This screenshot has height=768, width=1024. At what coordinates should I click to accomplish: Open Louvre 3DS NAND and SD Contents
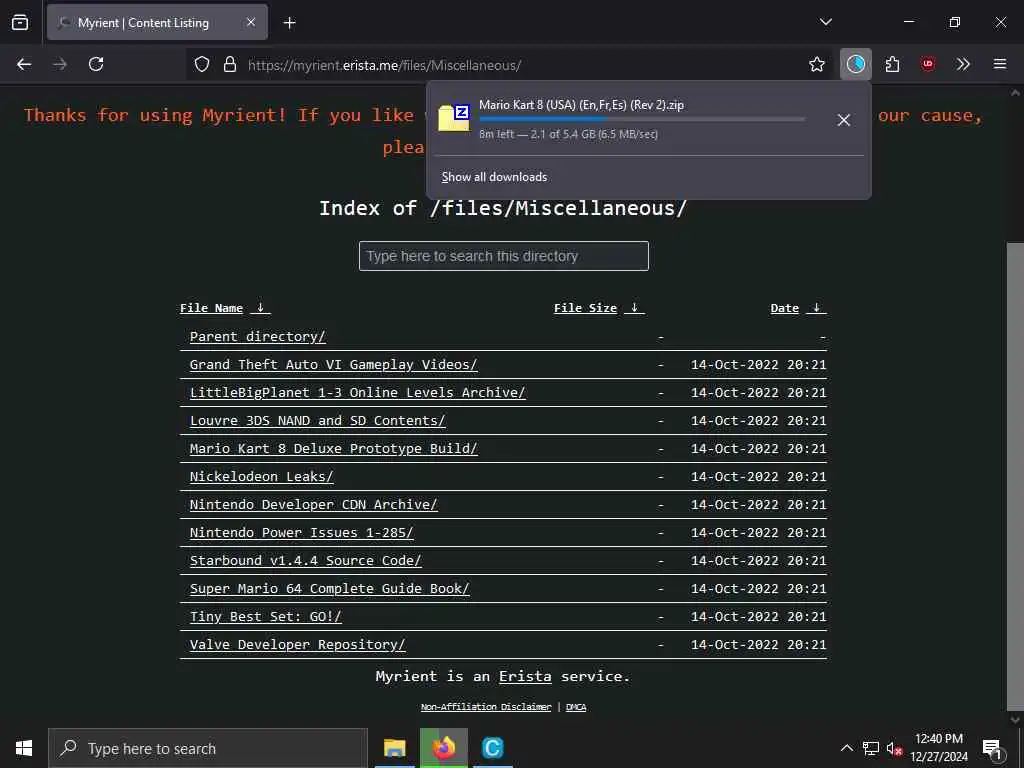click(x=317, y=421)
